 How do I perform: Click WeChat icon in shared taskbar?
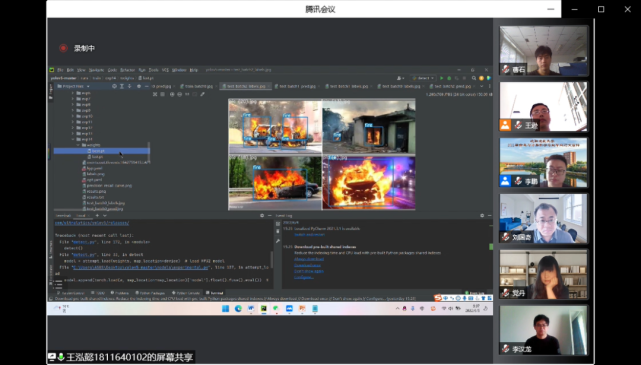276,309
